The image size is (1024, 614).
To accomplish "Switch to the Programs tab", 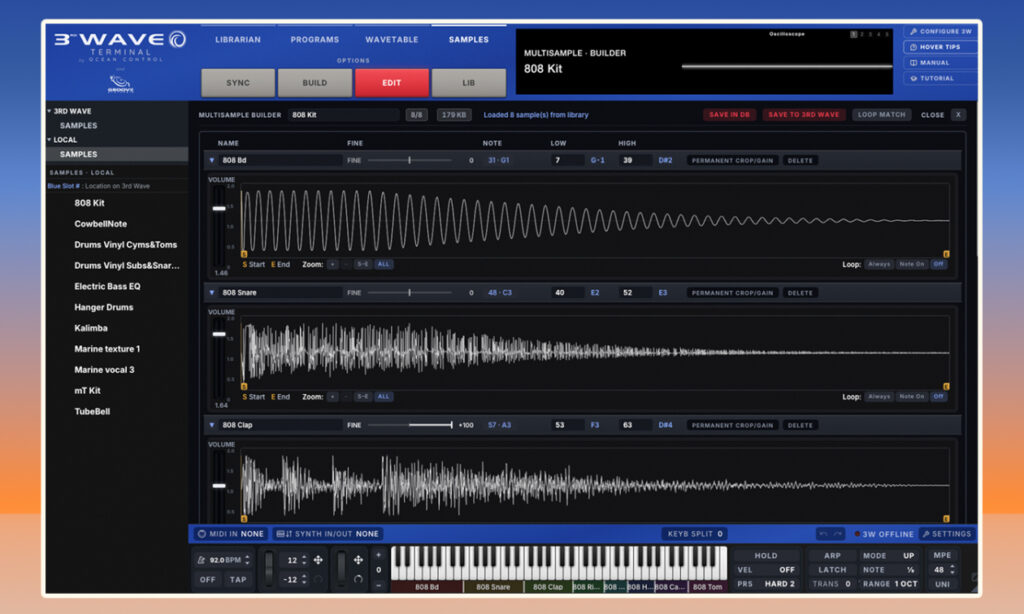I will click(315, 40).
